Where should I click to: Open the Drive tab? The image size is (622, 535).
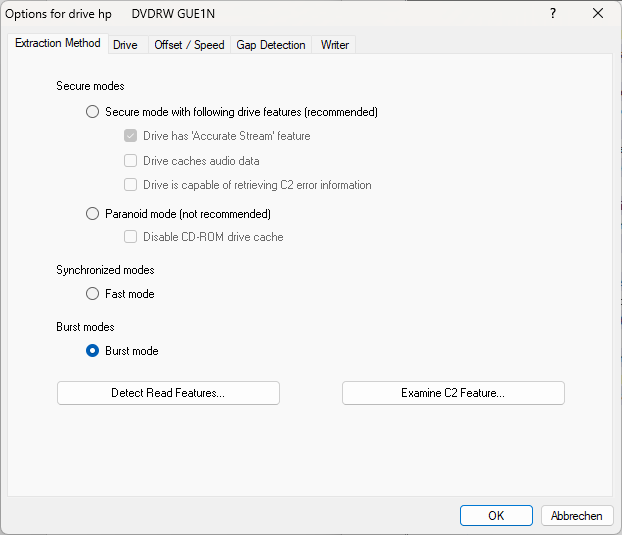click(x=125, y=45)
